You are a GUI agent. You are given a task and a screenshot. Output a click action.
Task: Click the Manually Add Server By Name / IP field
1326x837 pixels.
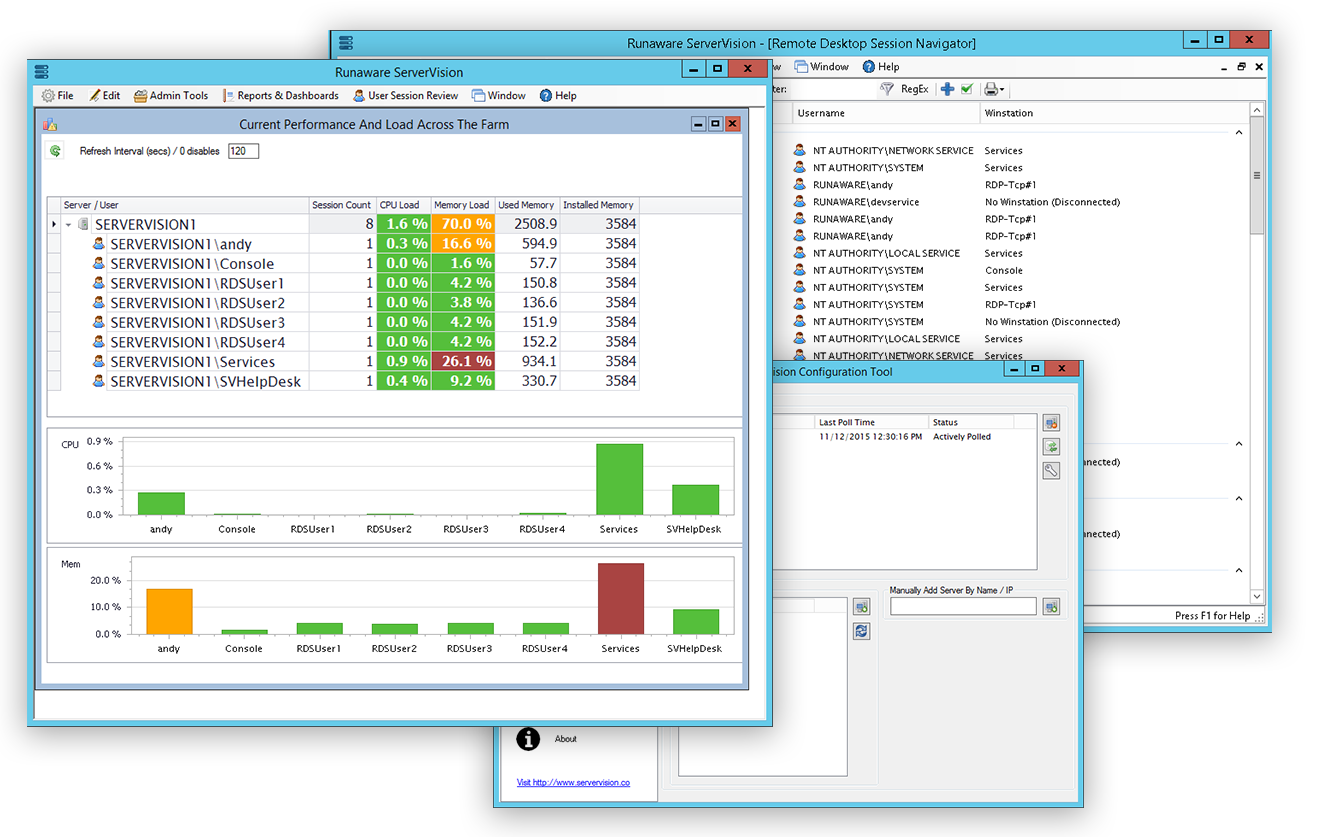coord(965,606)
